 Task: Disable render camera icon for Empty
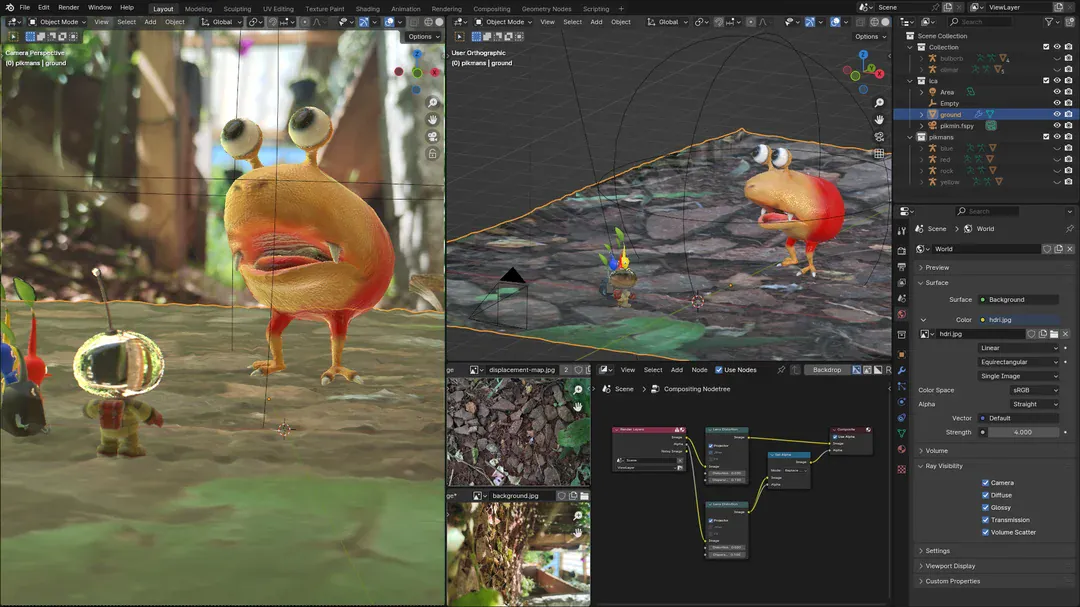click(x=1068, y=103)
